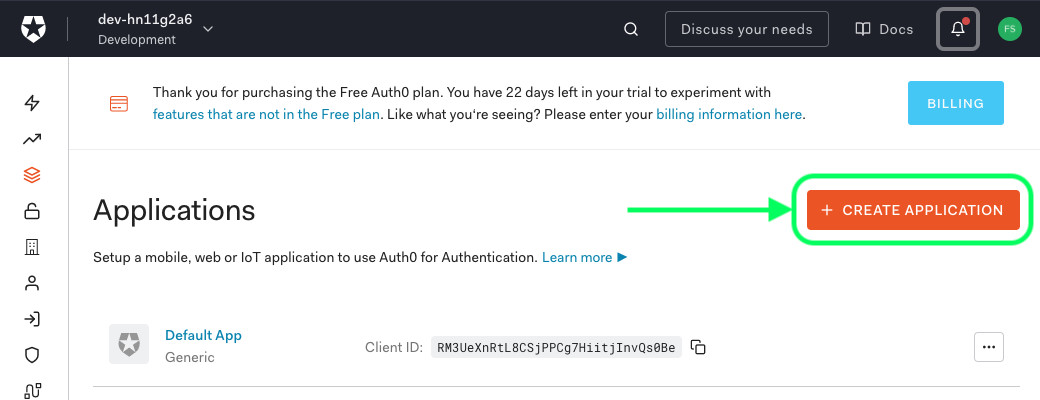Viewport: 1040px width, 400px height.
Task: Click the Client ID value field
Action: tap(555, 347)
